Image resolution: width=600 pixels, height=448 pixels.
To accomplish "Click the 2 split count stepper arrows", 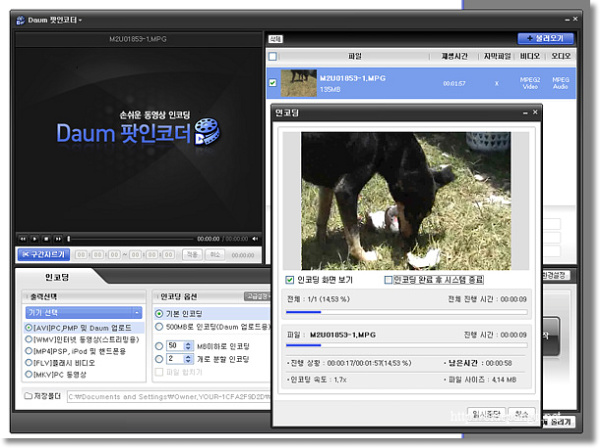I will point(188,359).
